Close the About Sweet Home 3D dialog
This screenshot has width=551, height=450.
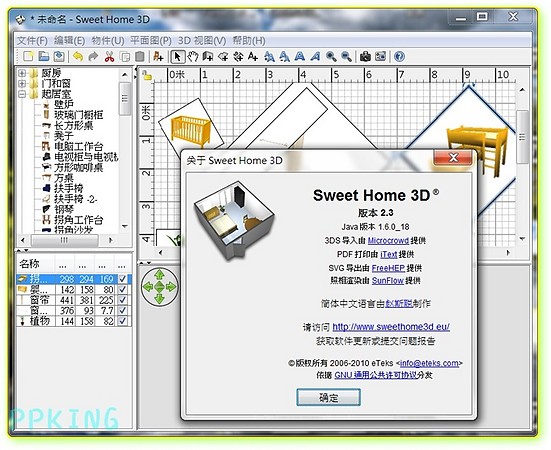453,158
